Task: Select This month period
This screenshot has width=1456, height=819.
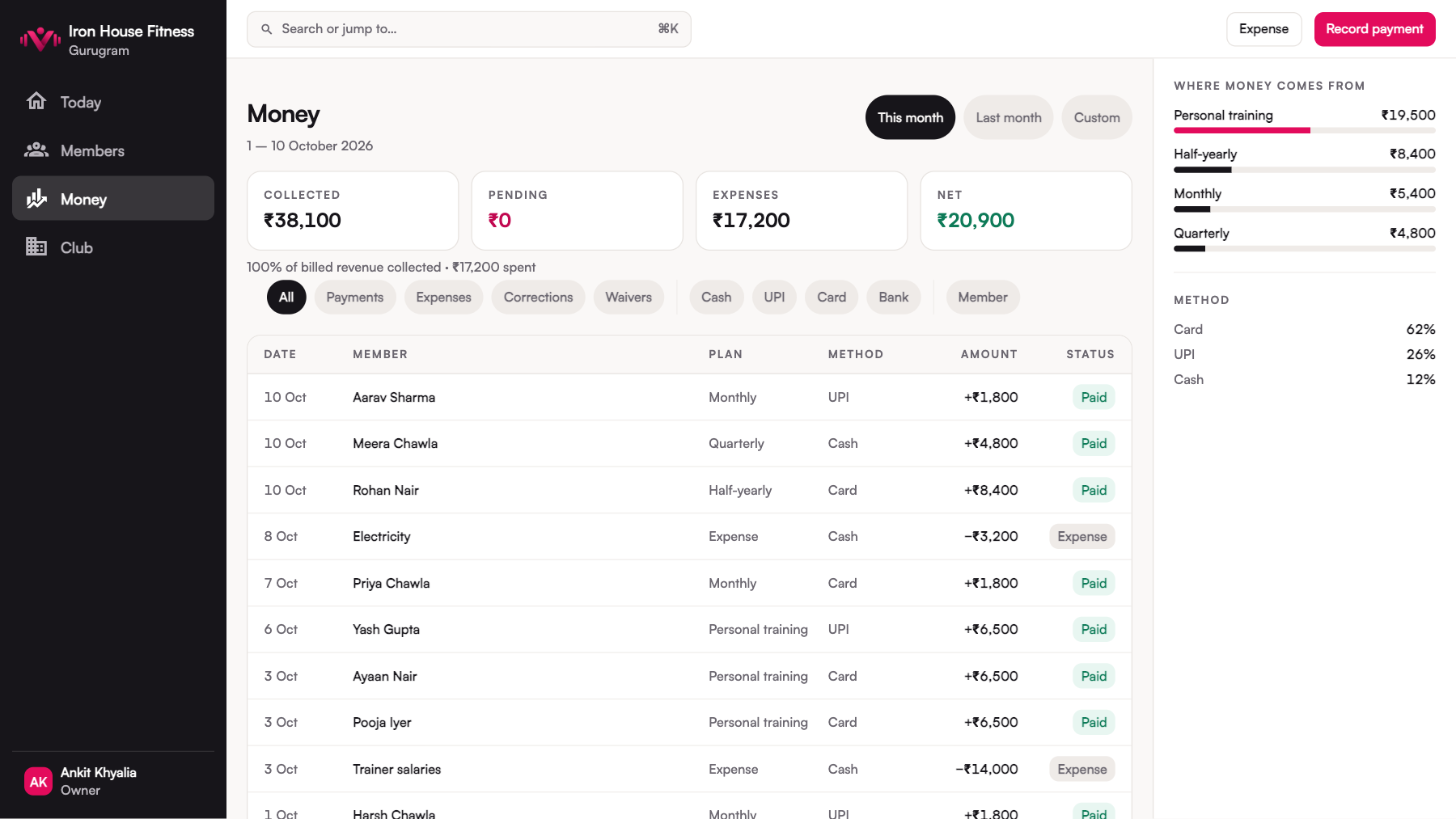Action: point(910,118)
